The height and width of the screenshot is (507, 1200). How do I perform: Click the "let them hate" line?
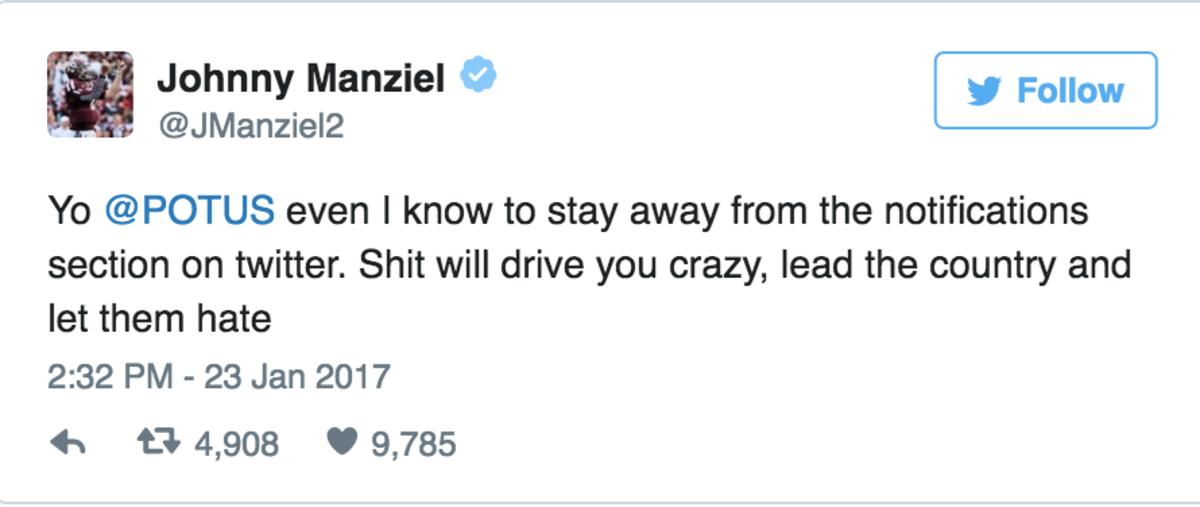[x=159, y=319]
